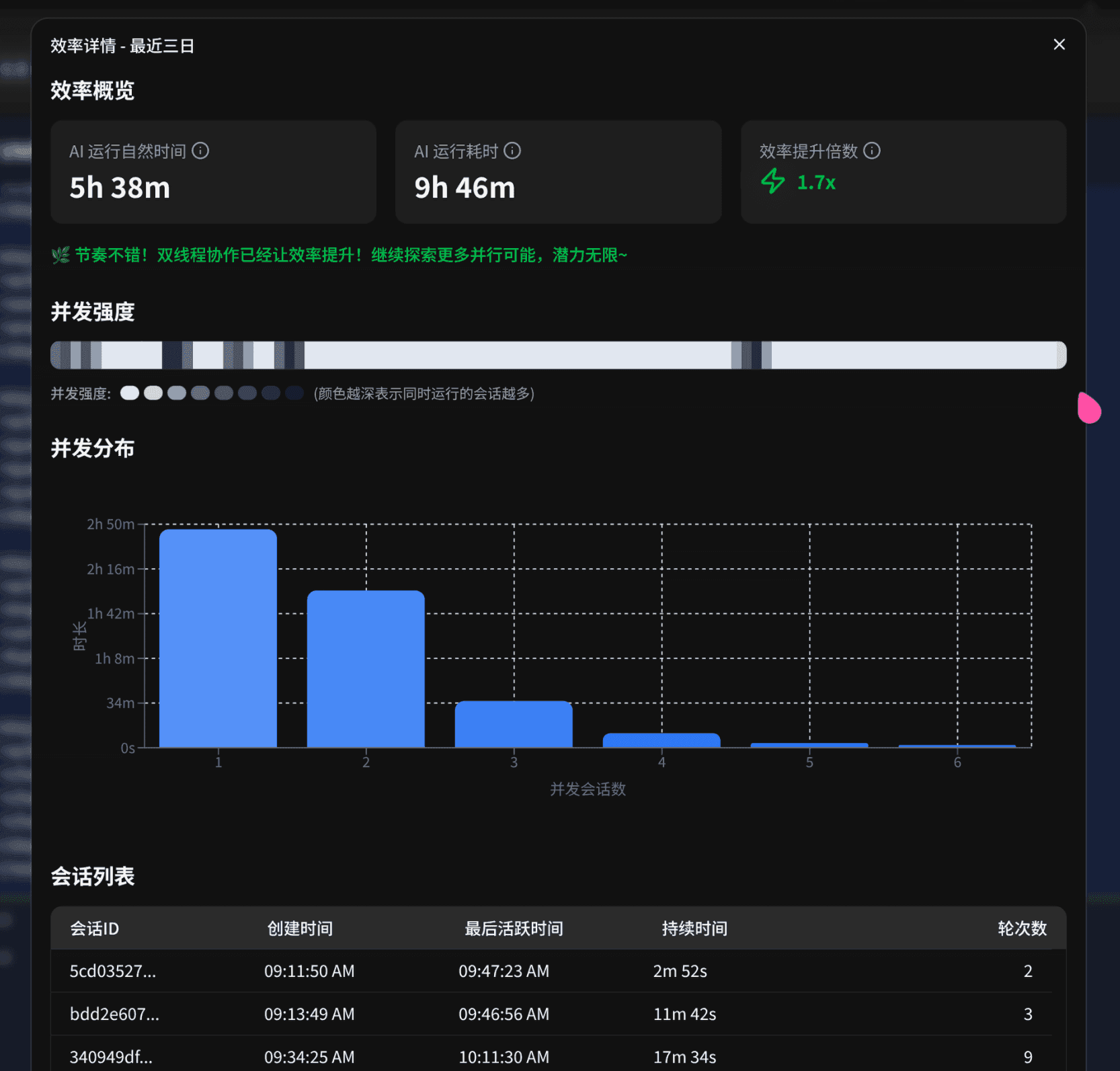Click the 会话ID column header
This screenshot has width=1120, height=1071.
pos(93,928)
